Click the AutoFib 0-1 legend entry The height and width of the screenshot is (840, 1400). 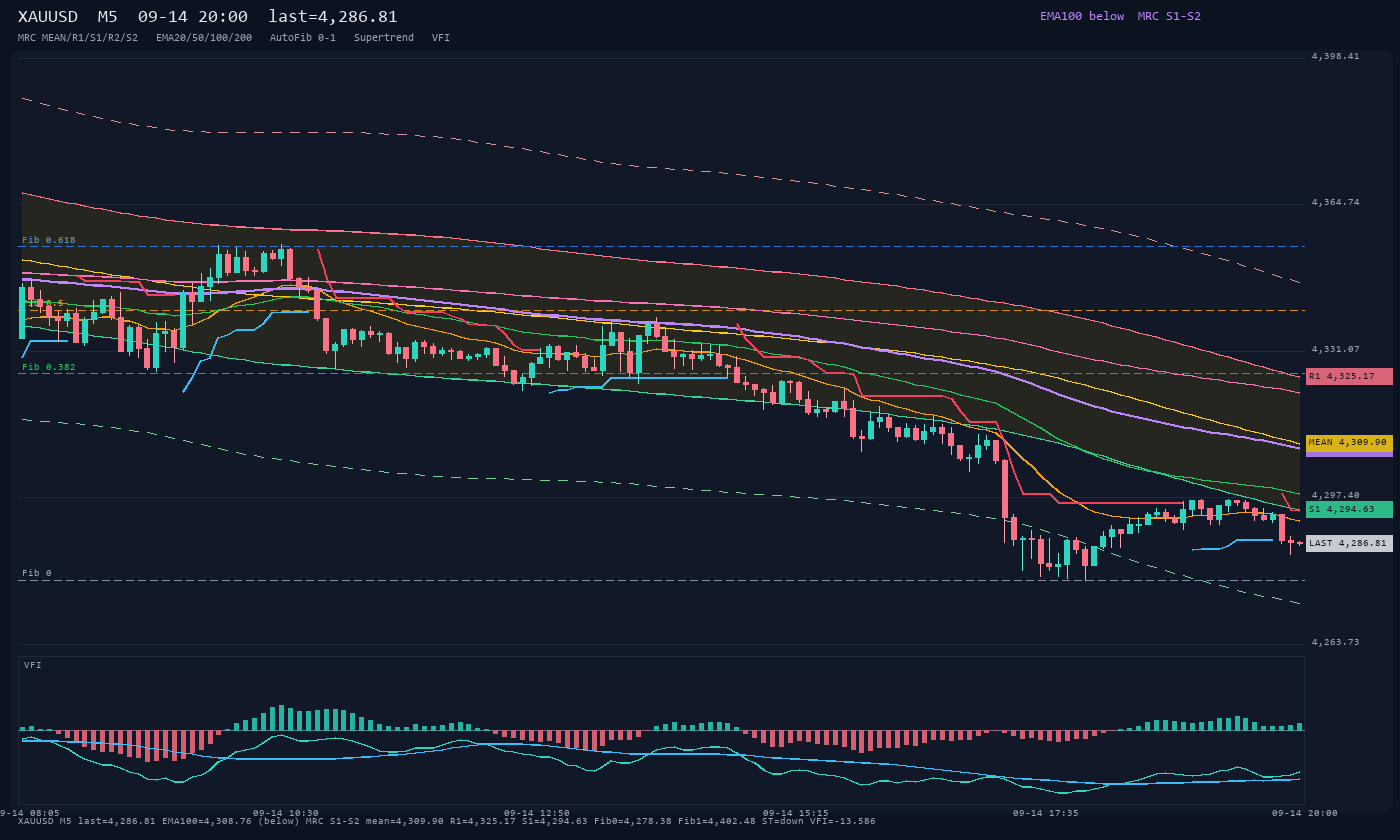303,37
